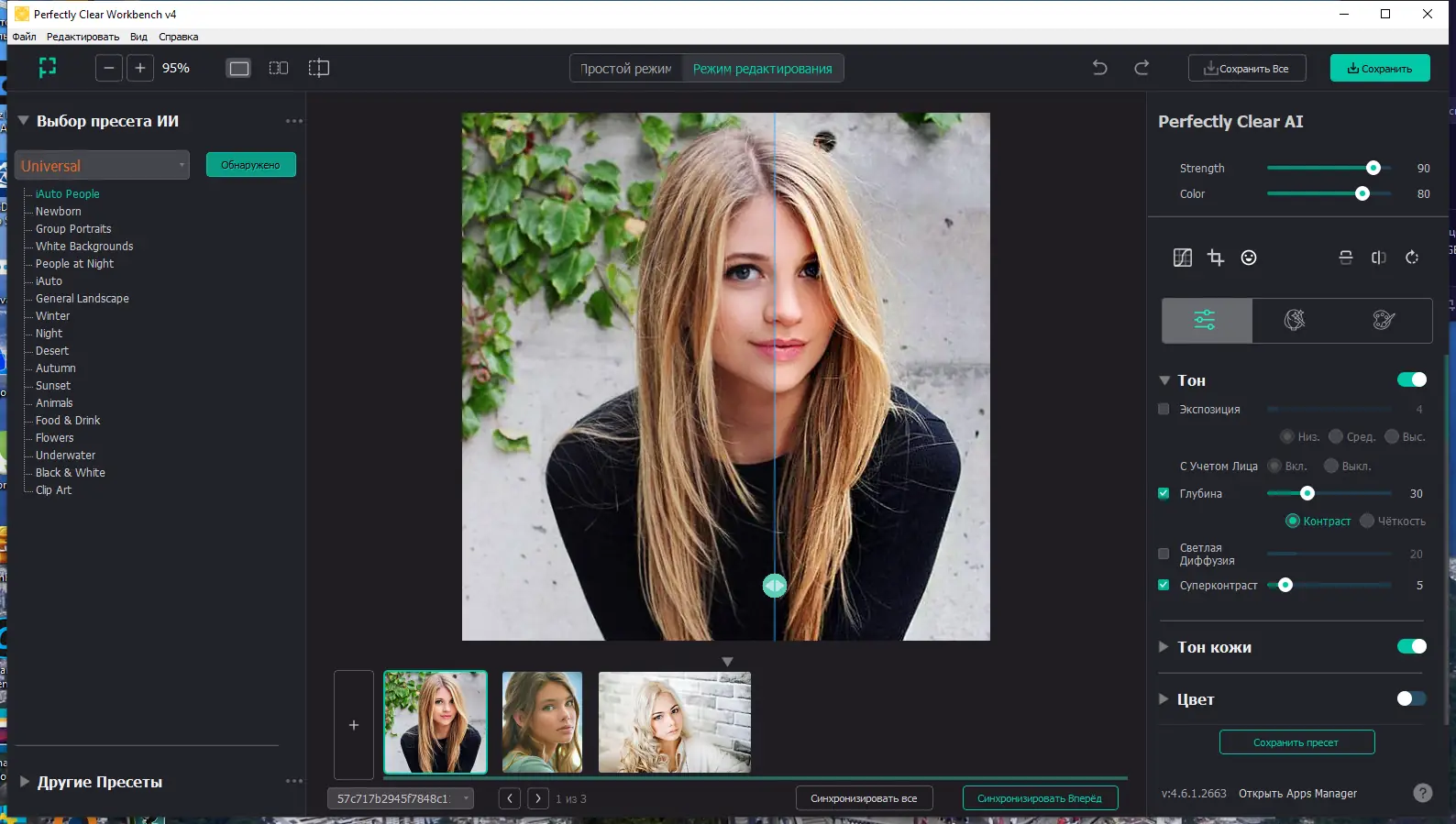Click the Синхронизировать все button
This screenshot has width=1456, height=824.
864,798
